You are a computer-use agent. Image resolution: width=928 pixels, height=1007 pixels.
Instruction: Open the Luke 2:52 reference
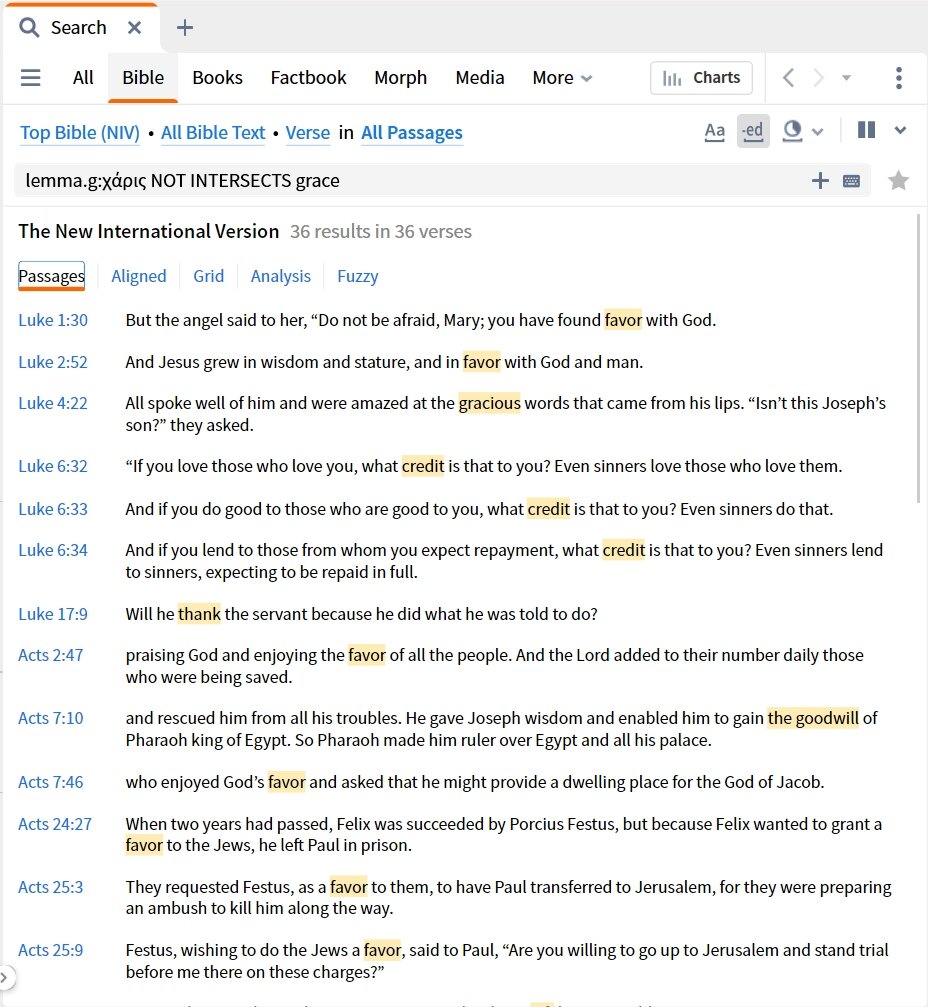click(x=53, y=362)
